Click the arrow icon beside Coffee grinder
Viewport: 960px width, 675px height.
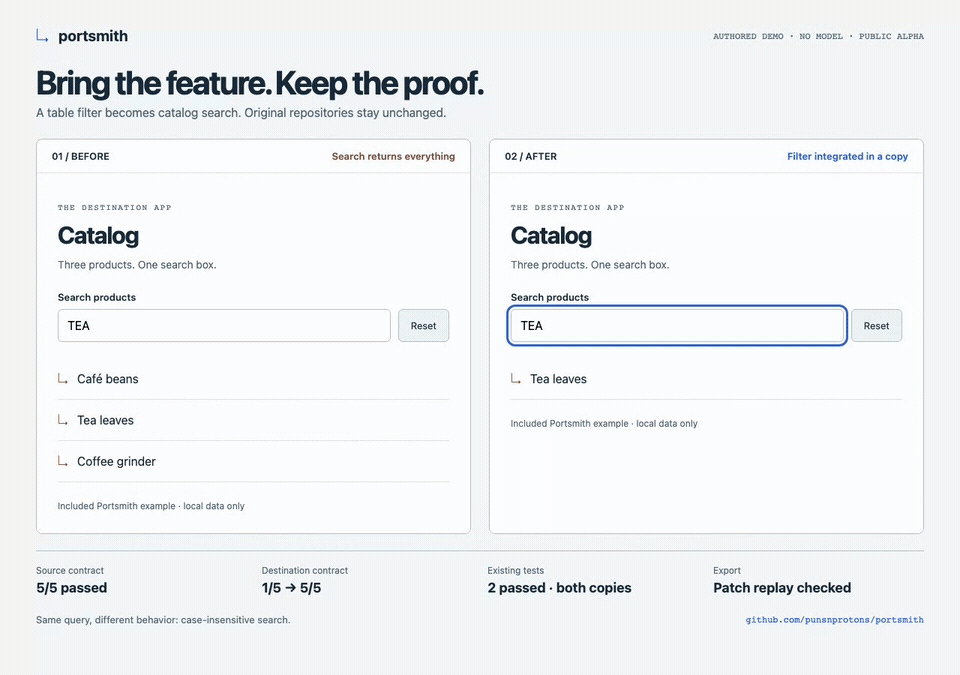coord(62,461)
